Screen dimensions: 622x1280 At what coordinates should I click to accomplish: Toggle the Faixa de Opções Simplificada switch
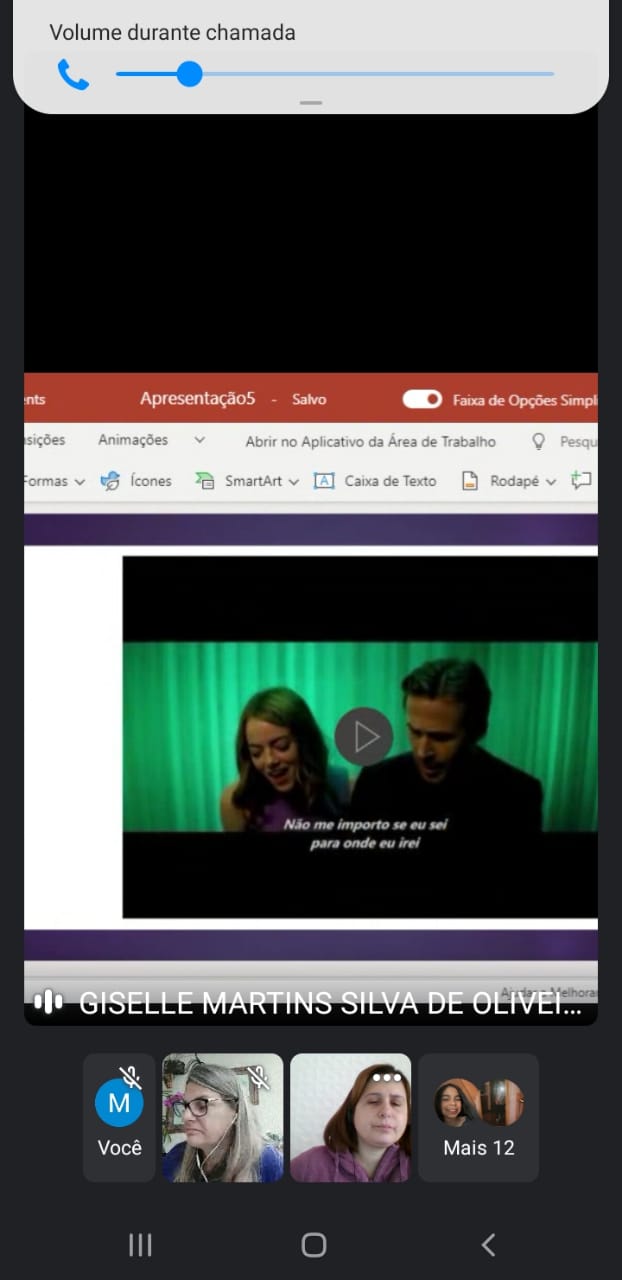pos(422,399)
